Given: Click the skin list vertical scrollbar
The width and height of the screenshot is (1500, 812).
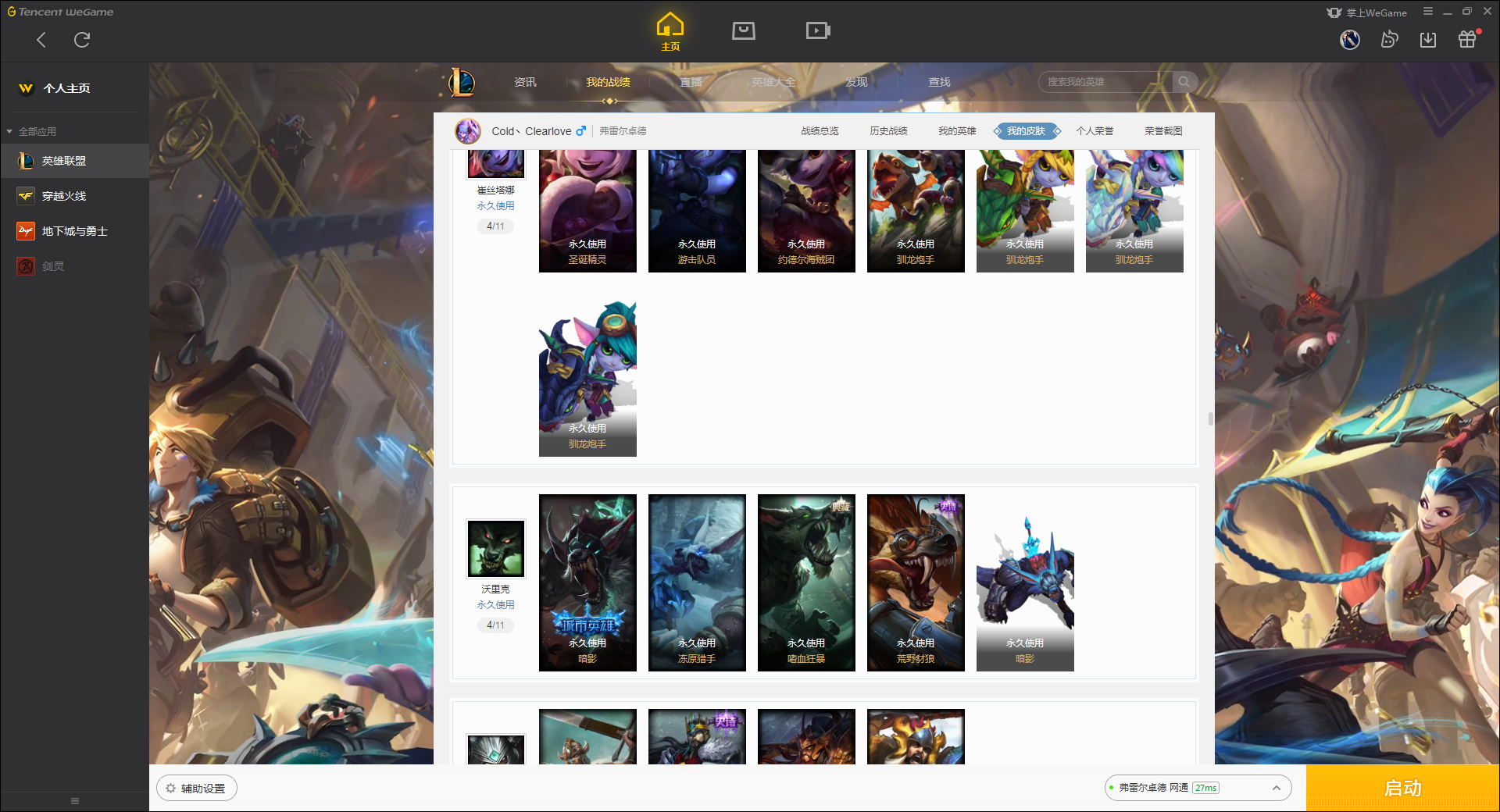Looking at the screenshot, I should tap(1210, 418).
